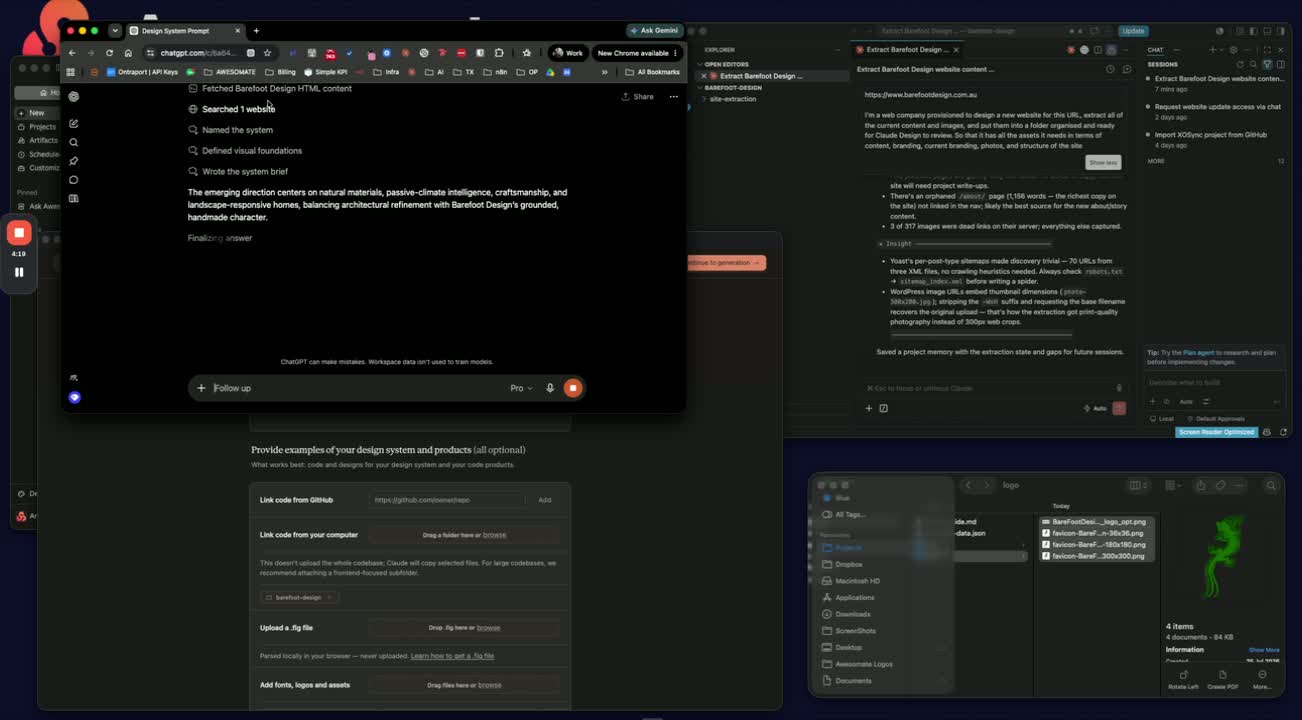
Task: Open the AWESOMATE bookmarks folder
Action: pyautogui.click(x=229, y=72)
